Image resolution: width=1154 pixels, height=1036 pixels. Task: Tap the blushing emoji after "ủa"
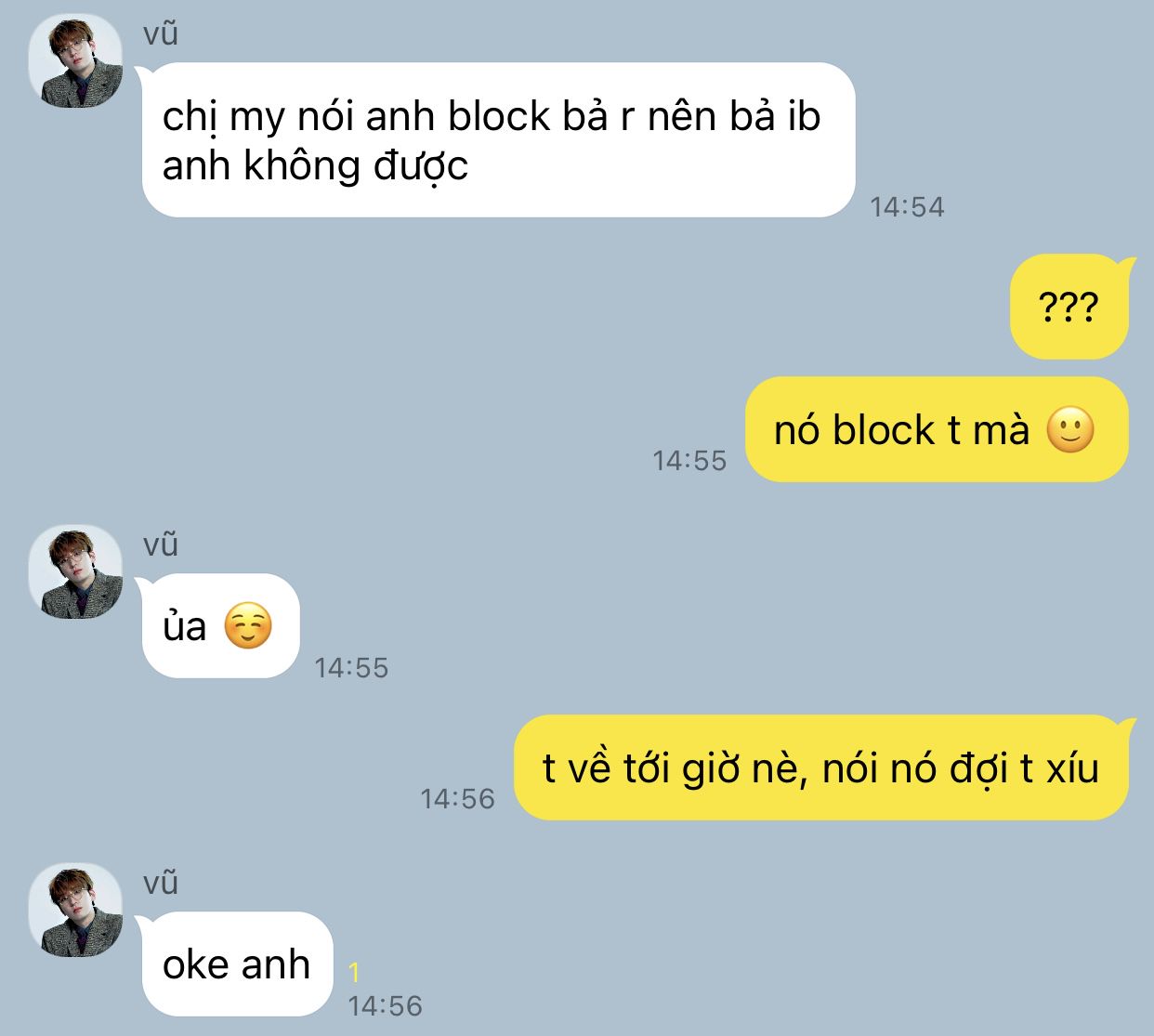[249, 626]
